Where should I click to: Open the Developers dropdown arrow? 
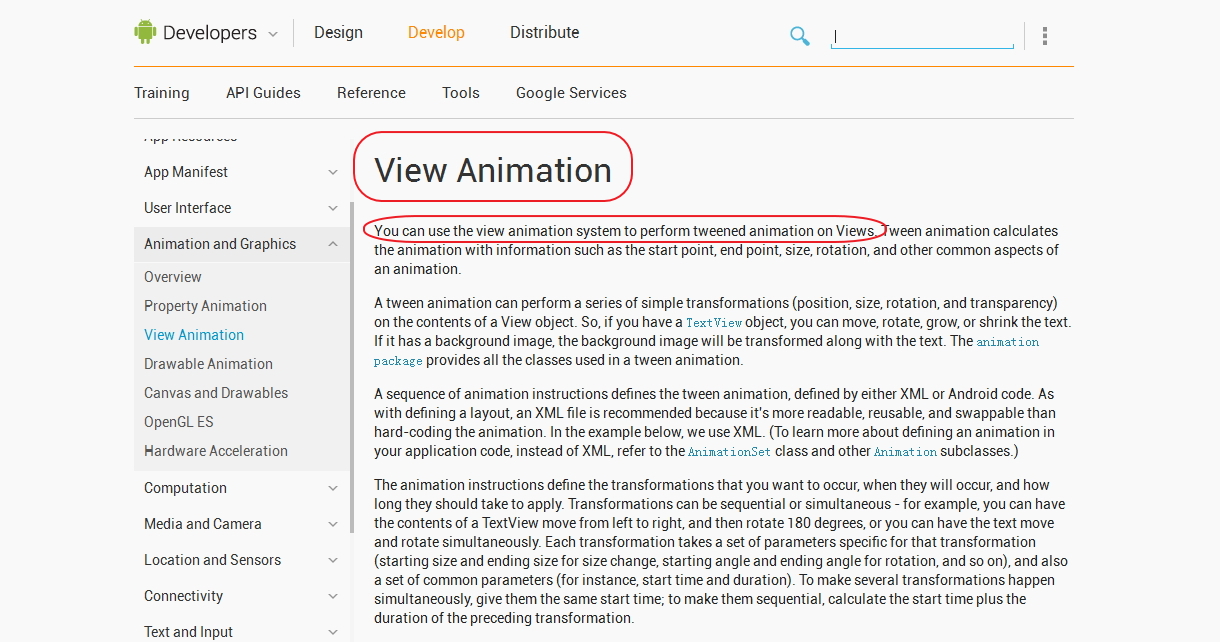273,34
